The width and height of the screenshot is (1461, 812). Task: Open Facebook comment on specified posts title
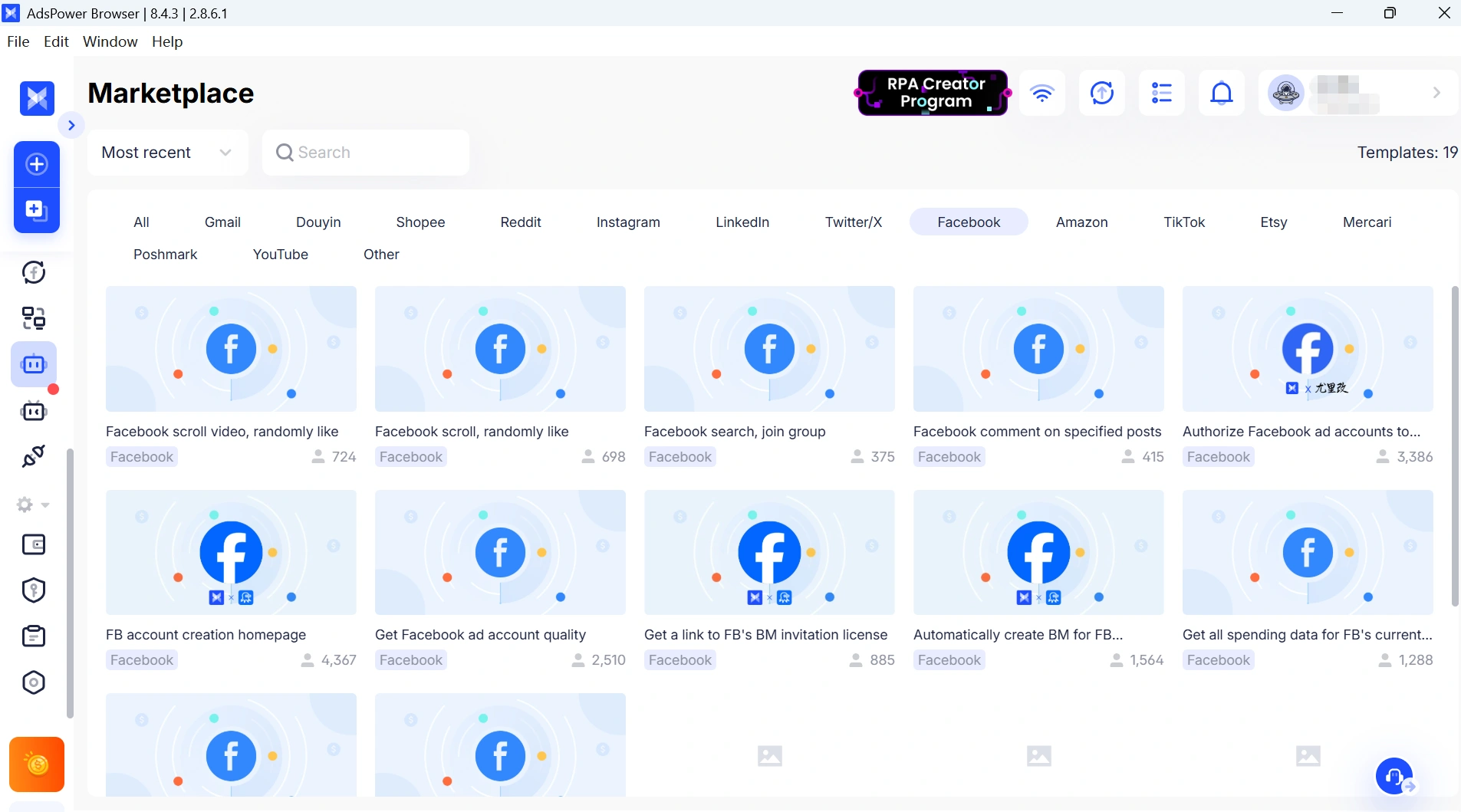point(1037,432)
